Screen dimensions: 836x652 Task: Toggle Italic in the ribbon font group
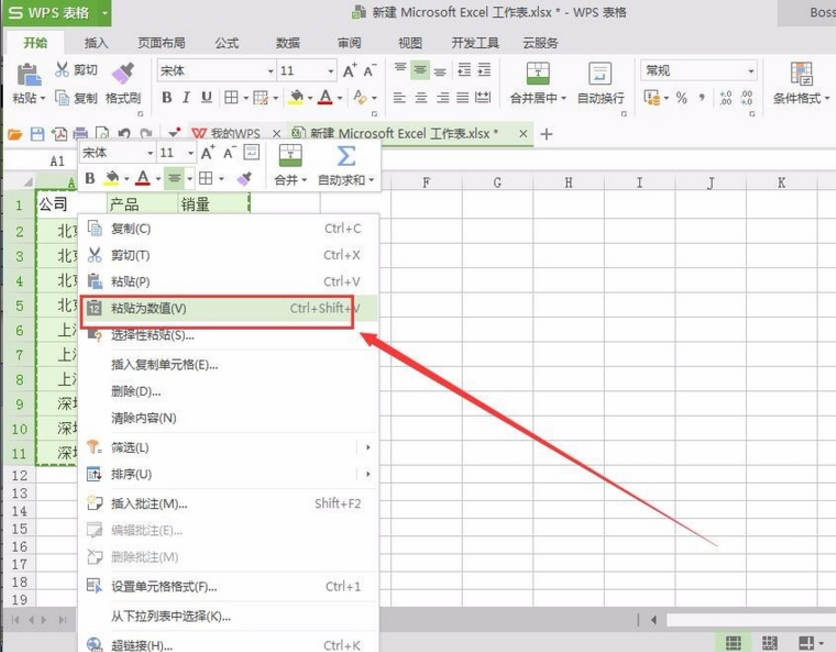click(x=186, y=98)
